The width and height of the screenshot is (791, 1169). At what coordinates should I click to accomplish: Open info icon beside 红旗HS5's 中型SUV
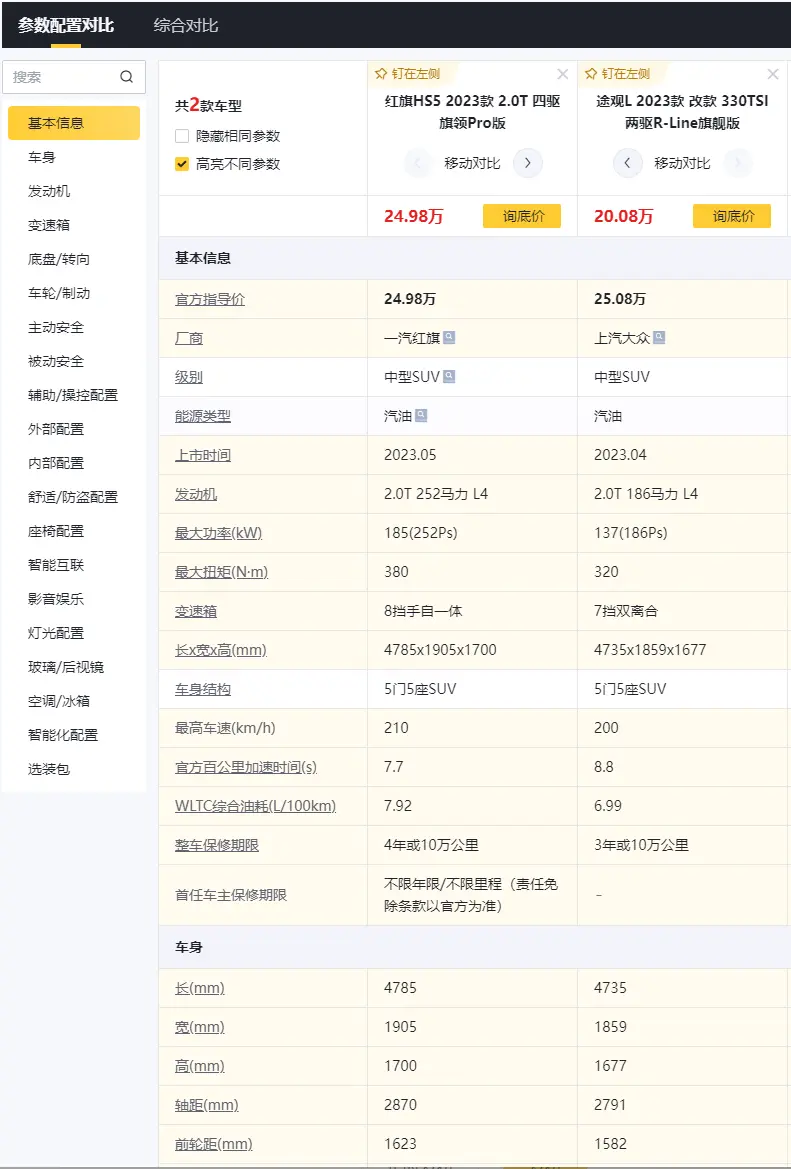click(x=449, y=376)
